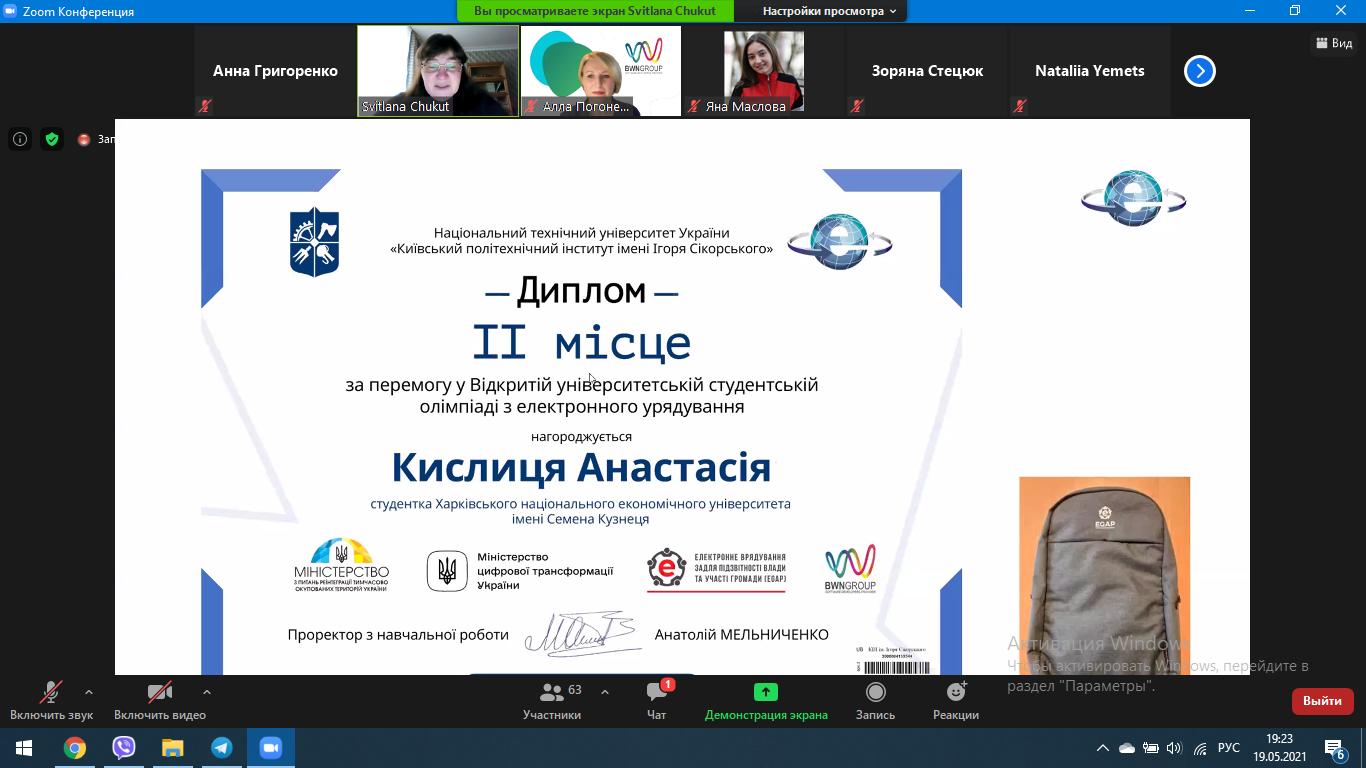Click II місце heading on diploma

click(581, 343)
